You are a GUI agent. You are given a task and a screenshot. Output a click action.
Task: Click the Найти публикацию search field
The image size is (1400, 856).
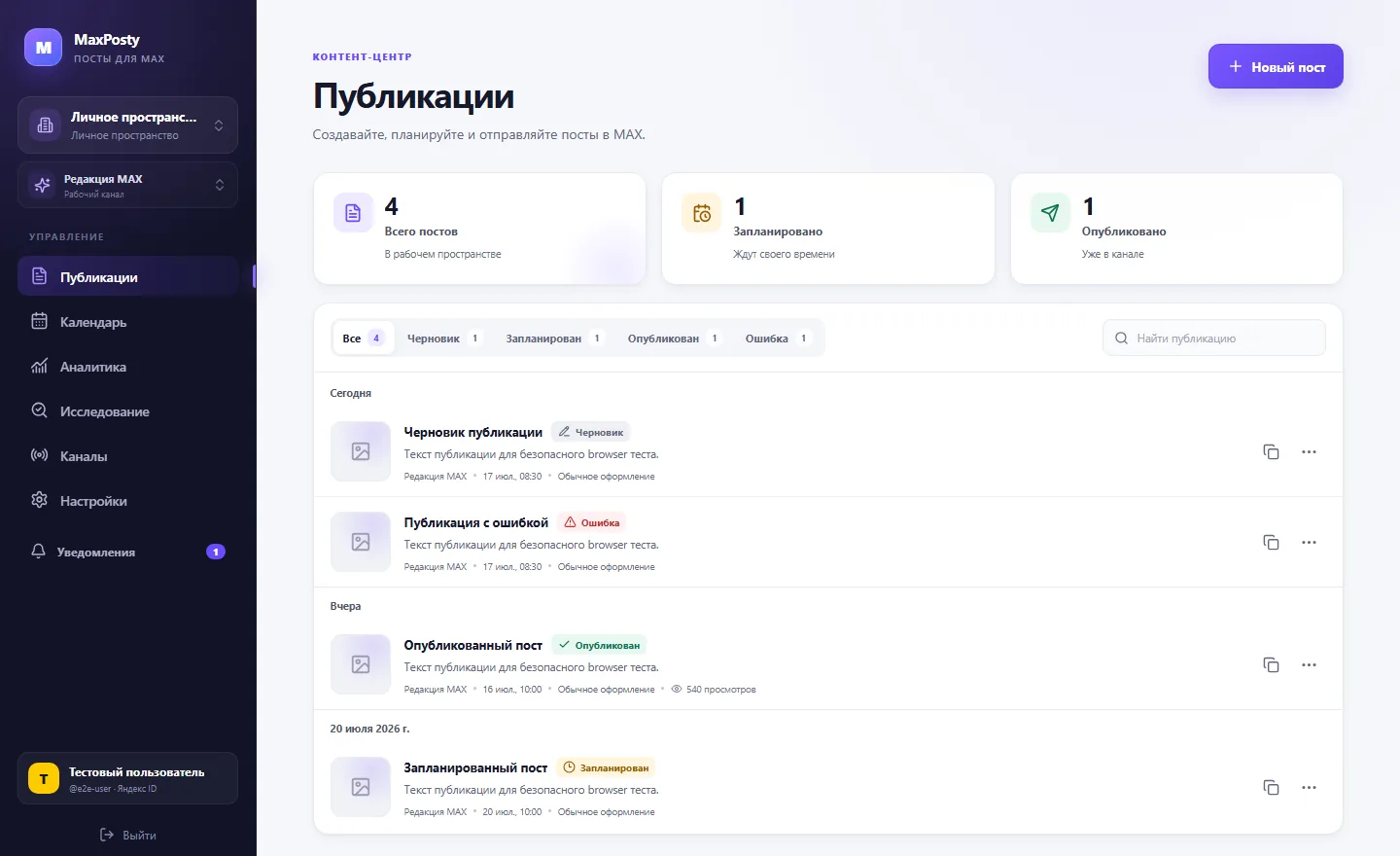1214,338
